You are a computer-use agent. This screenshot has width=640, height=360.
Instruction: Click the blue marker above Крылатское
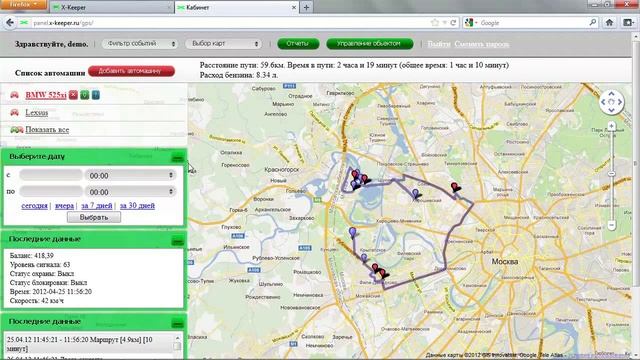point(353,233)
